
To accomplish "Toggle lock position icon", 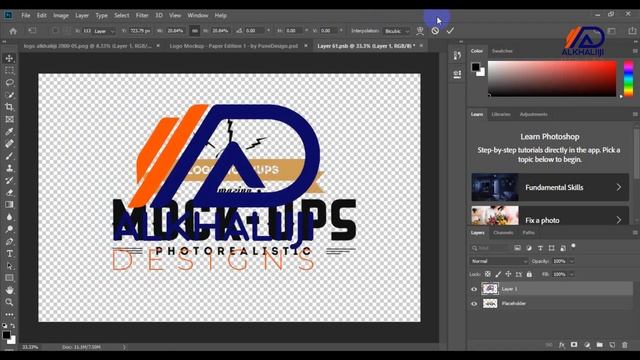I will (508, 274).
